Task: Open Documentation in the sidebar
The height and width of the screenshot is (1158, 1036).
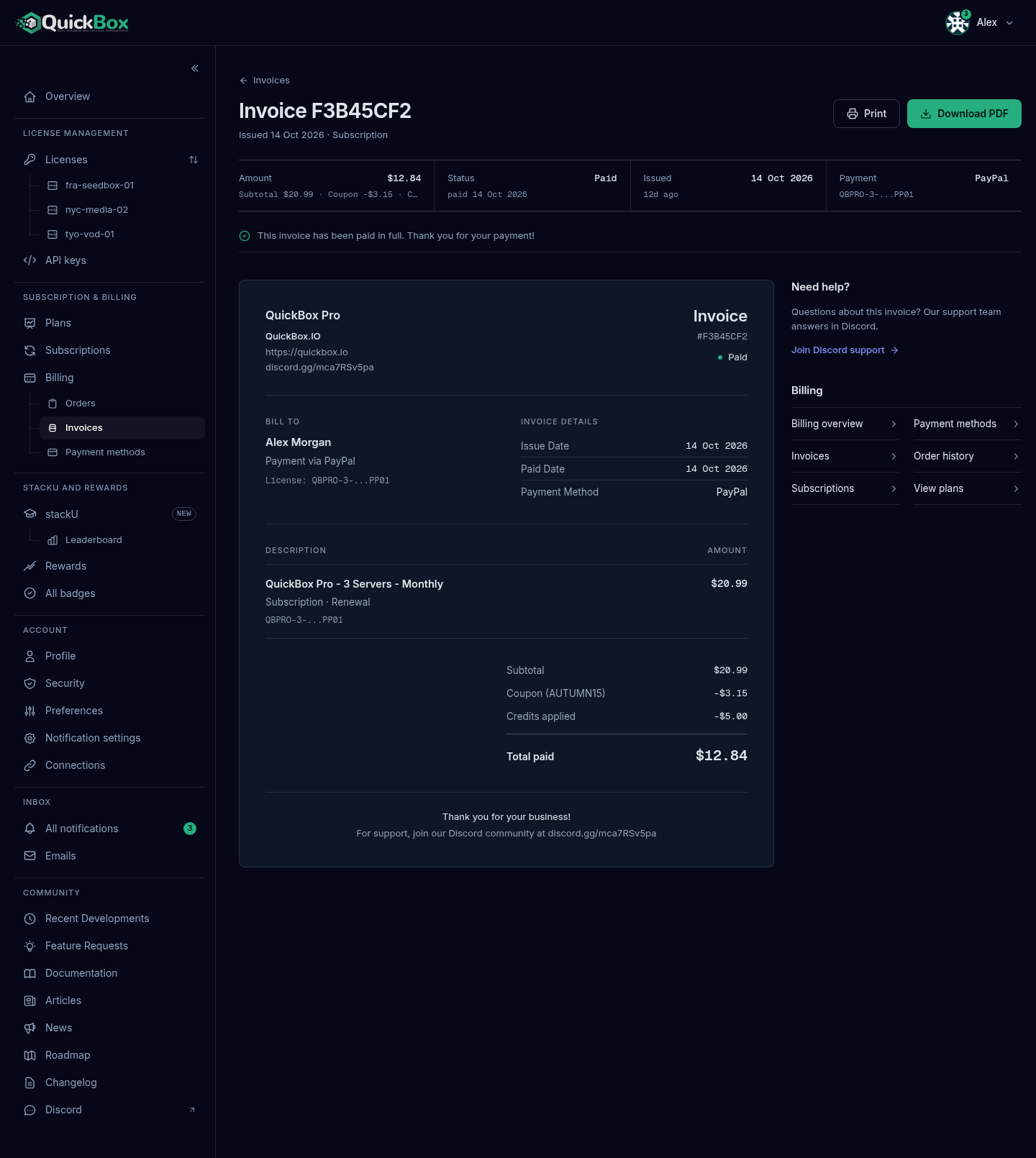Action: [109, 973]
